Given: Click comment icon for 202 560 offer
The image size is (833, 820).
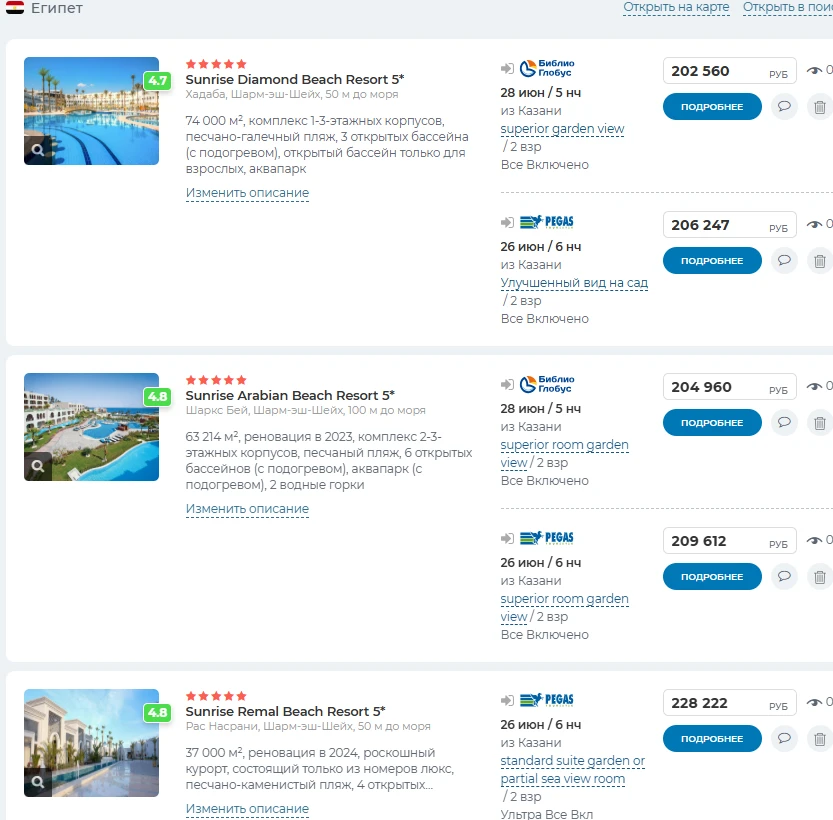Looking at the screenshot, I should tap(784, 106).
